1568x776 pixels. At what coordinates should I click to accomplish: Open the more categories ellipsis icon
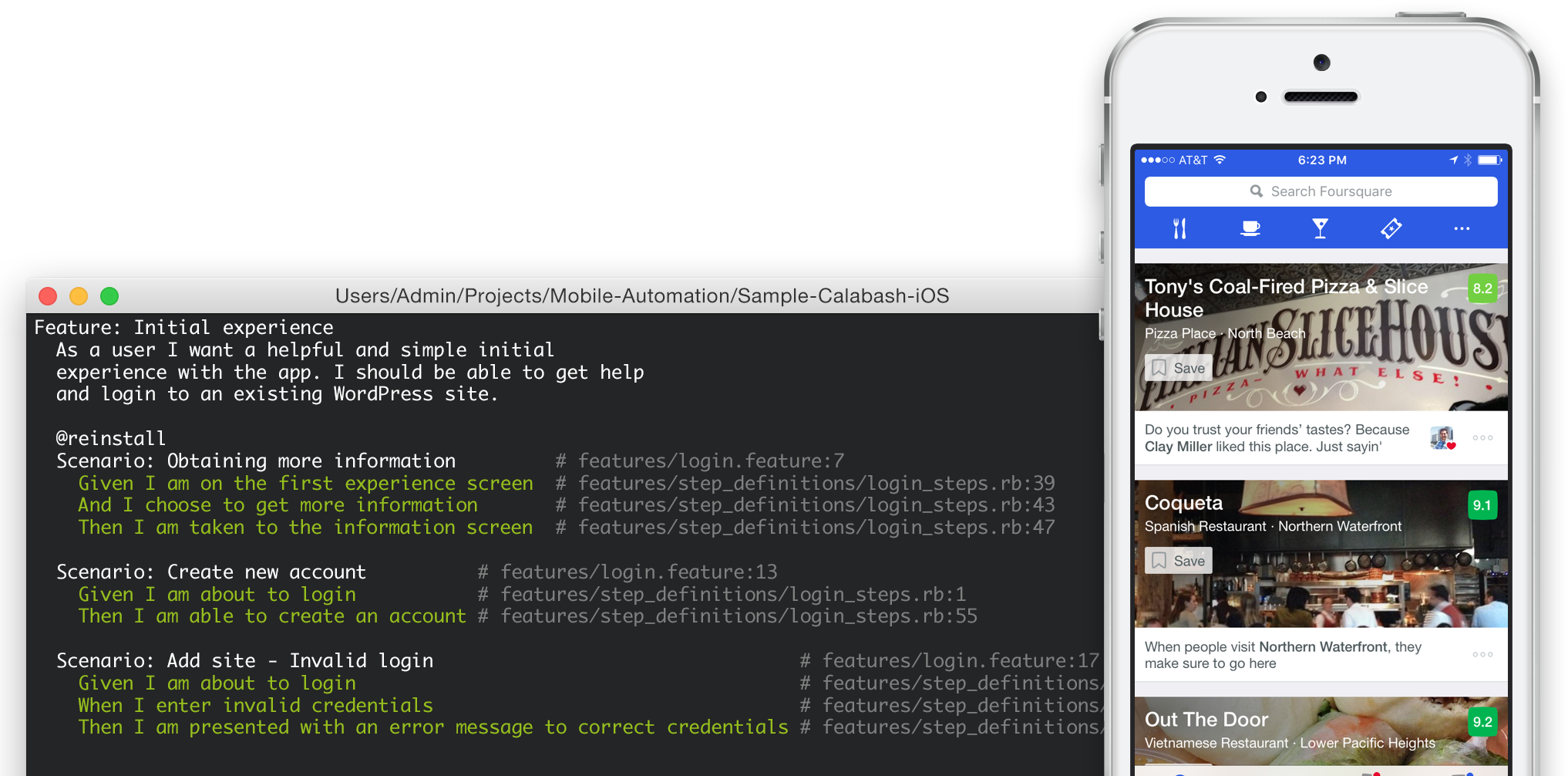[x=1462, y=228]
